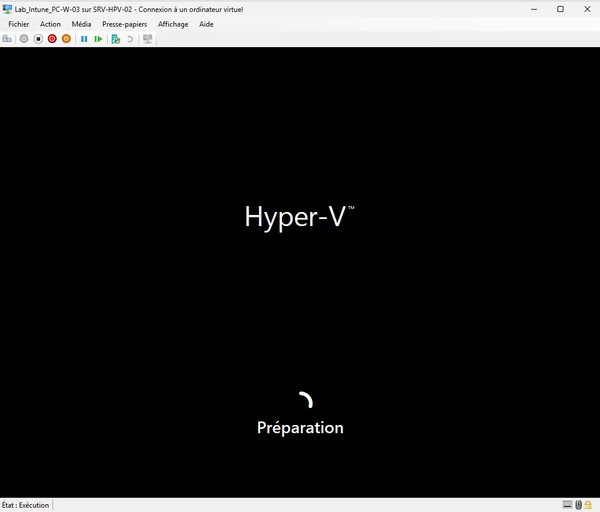Viewport: 600px width, 512px height.
Task: Click the Hyper-V logo text in VM screen
Action: click(299, 217)
